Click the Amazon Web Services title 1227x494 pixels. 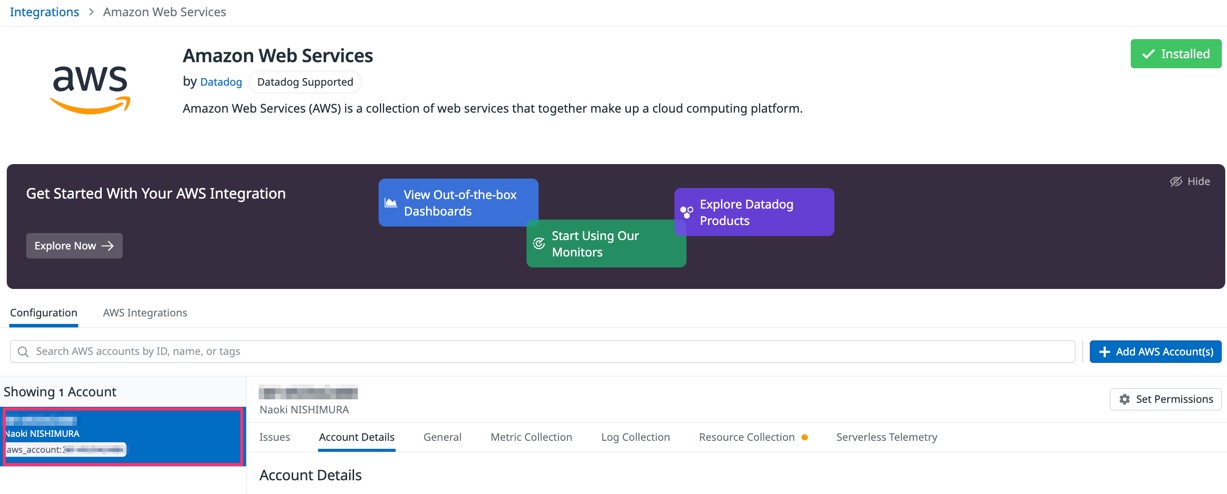click(278, 56)
